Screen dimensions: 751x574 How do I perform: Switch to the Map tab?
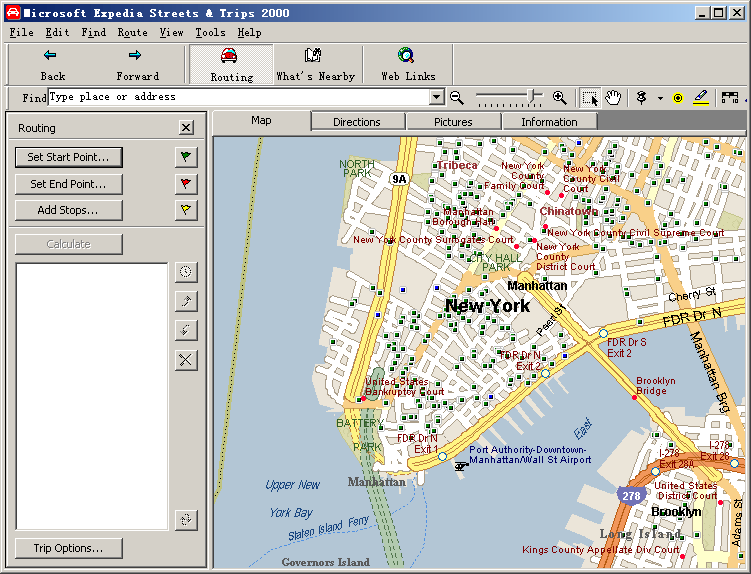point(261,121)
